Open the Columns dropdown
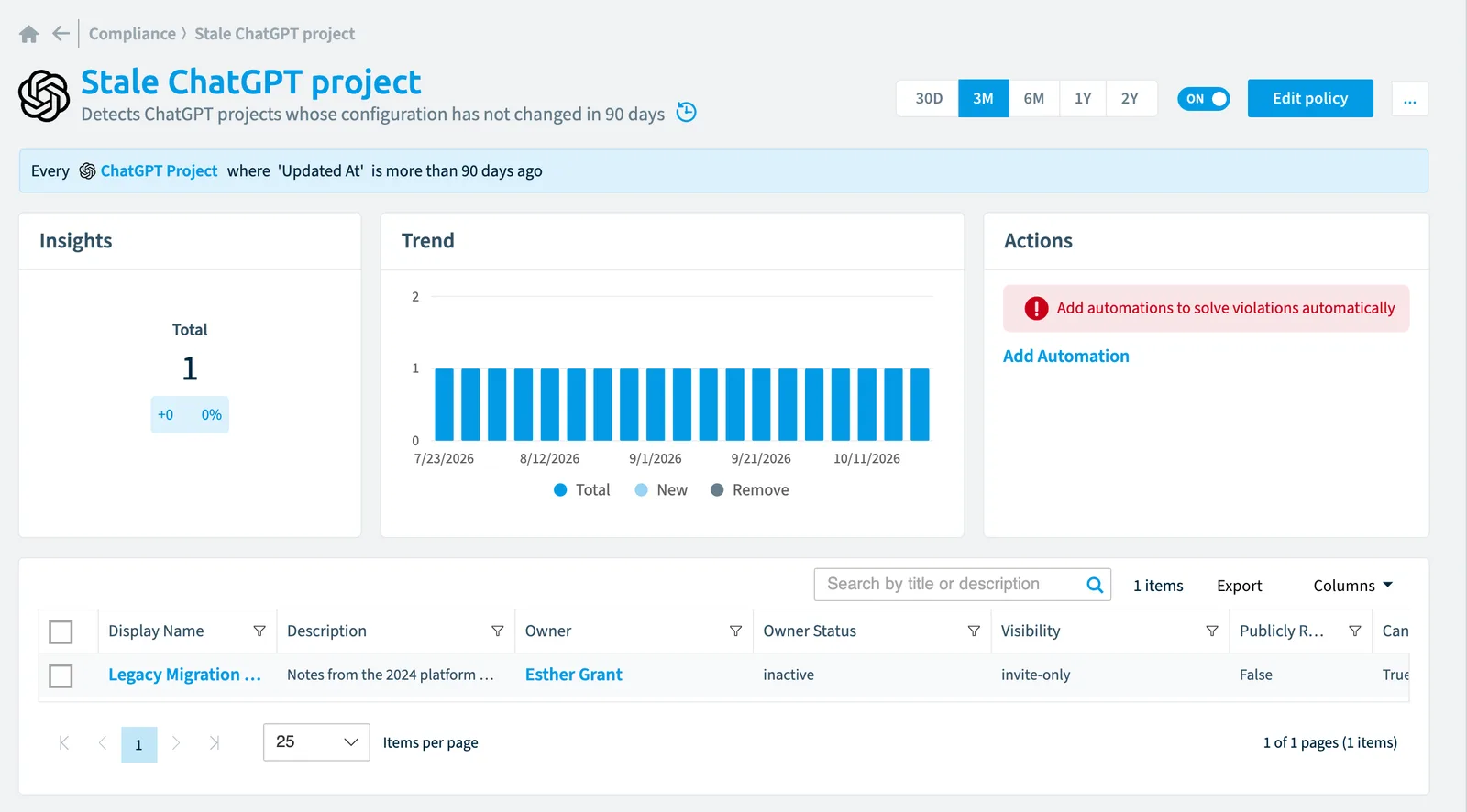The height and width of the screenshot is (812, 1467). click(1353, 586)
